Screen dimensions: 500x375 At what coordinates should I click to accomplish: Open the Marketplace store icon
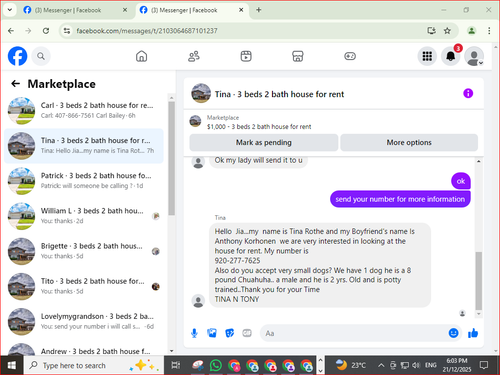298,56
